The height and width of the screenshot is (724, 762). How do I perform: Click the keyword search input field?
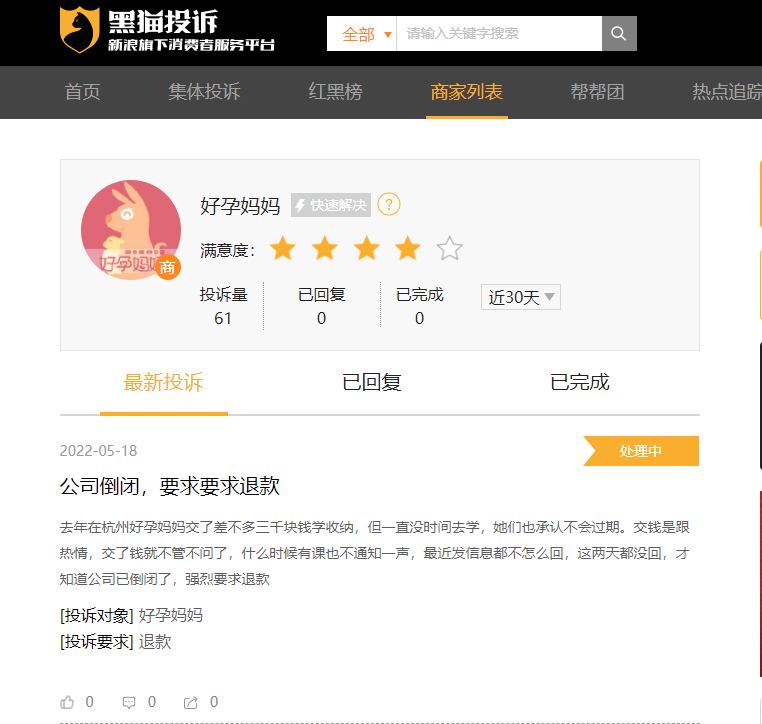click(x=499, y=34)
